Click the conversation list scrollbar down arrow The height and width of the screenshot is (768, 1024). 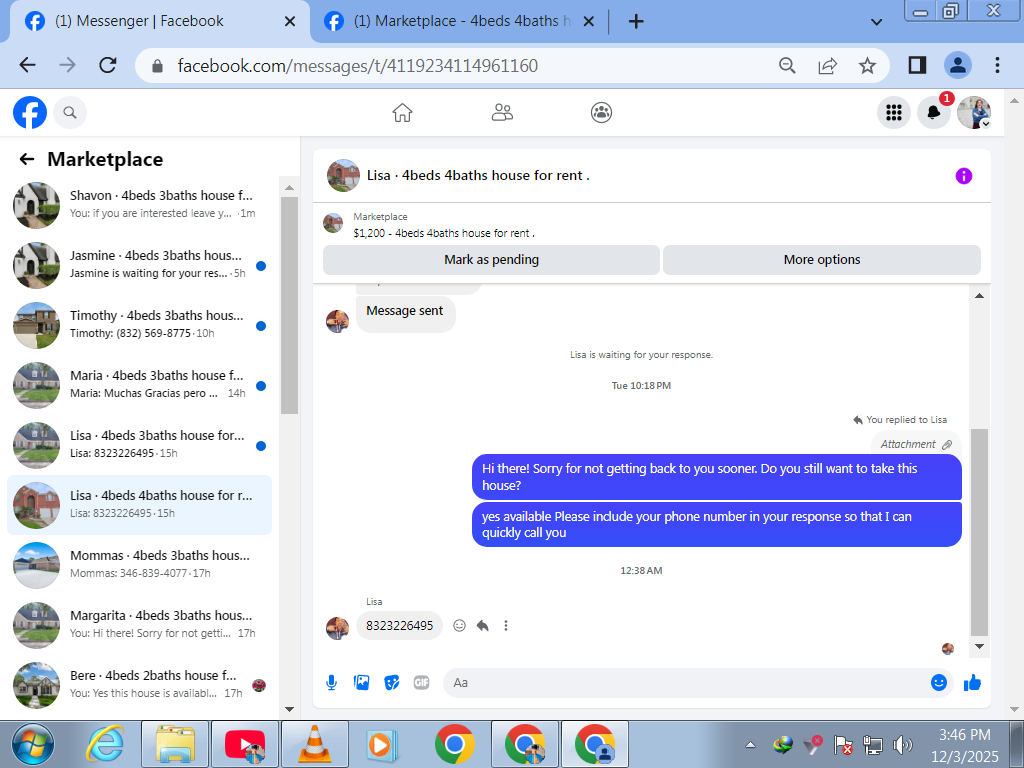[x=289, y=709]
